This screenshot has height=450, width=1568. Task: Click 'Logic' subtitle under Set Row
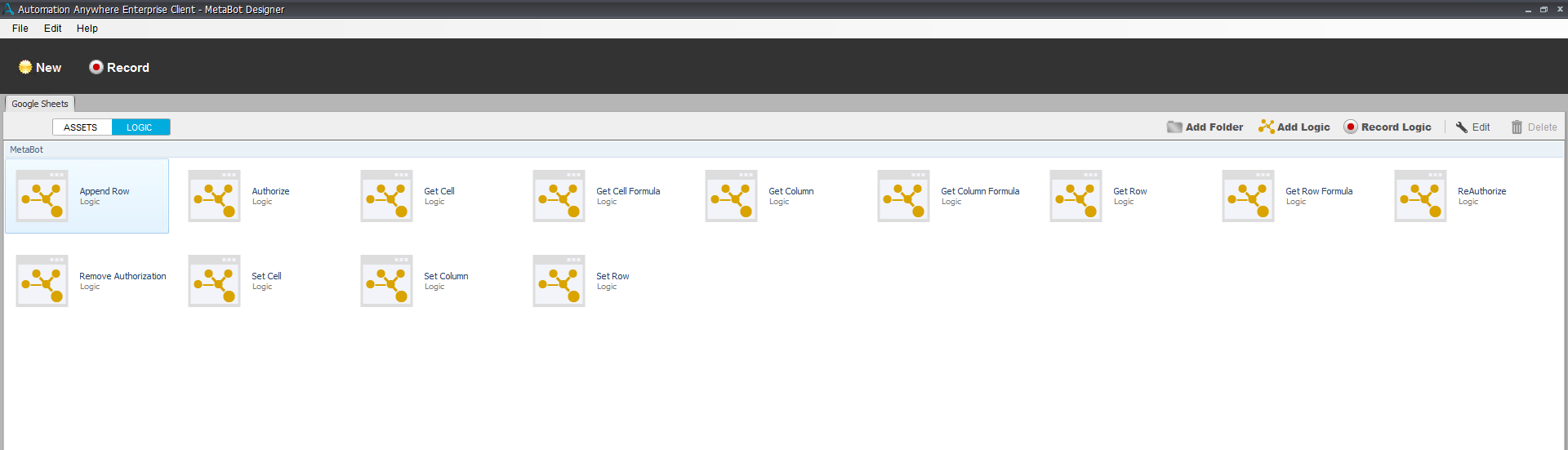point(607,287)
